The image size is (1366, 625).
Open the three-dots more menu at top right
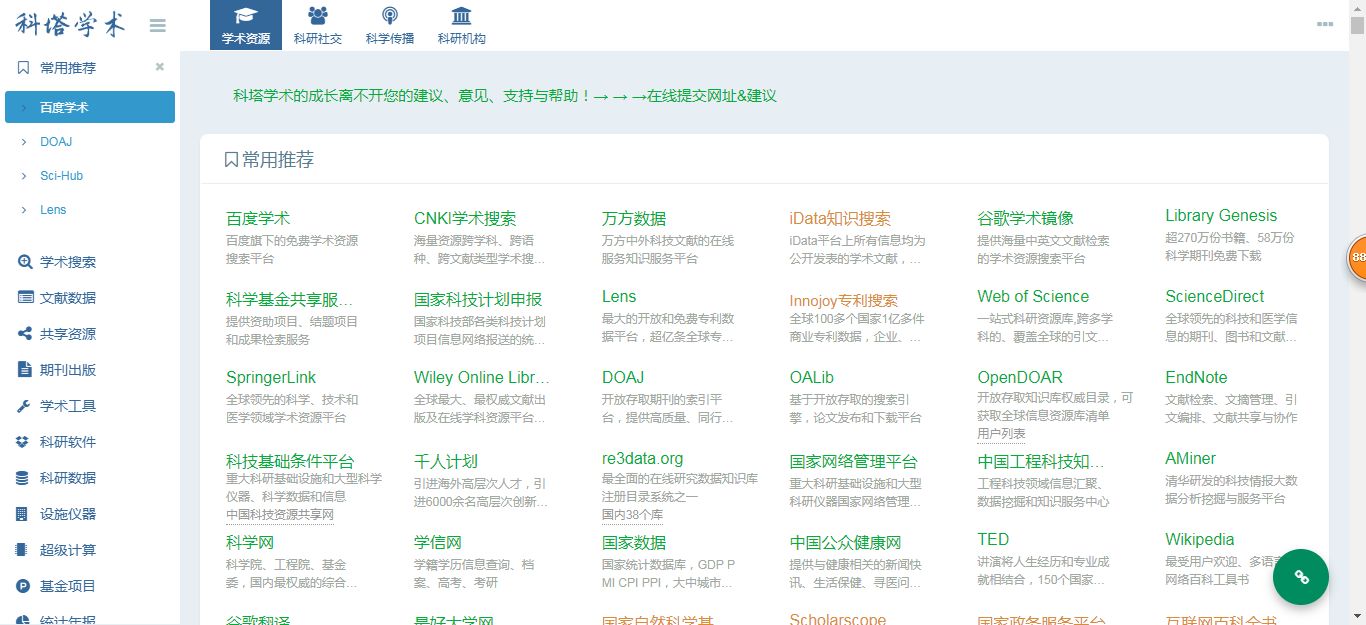pos(1325,24)
